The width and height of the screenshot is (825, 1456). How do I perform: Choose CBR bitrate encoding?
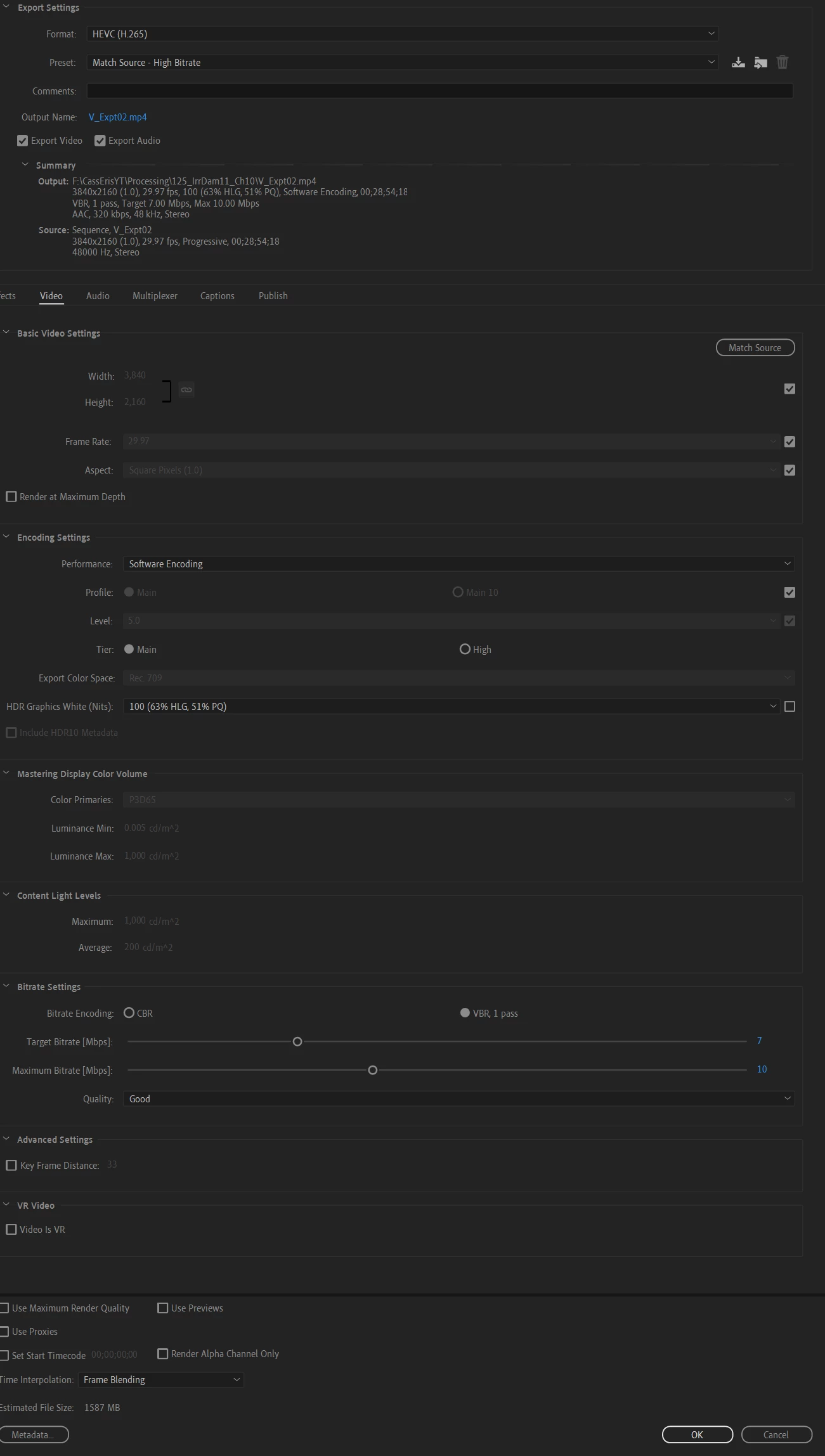[129, 1013]
